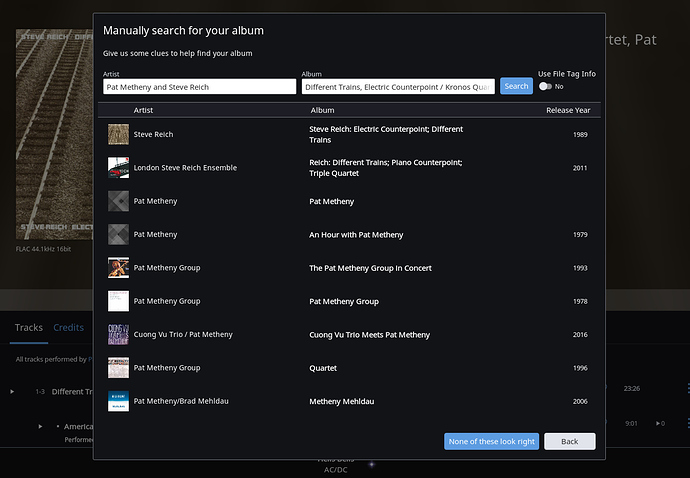Image resolution: width=690 pixels, height=478 pixels.
Task: Play America track arrow in background
Action: point(40,426)
